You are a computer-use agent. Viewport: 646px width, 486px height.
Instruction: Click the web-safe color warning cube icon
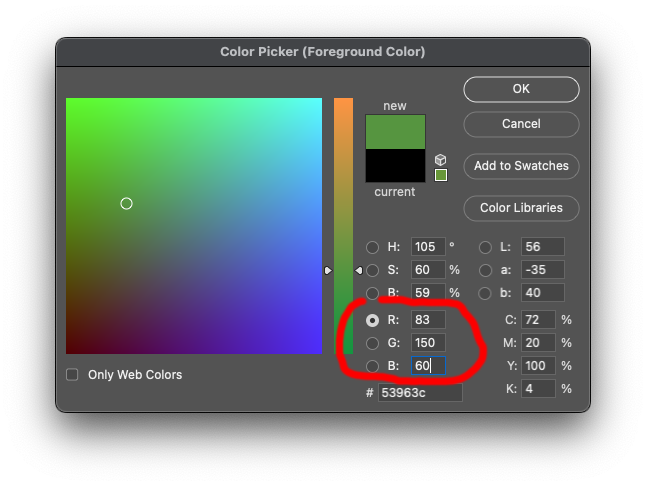pos(441,160)
